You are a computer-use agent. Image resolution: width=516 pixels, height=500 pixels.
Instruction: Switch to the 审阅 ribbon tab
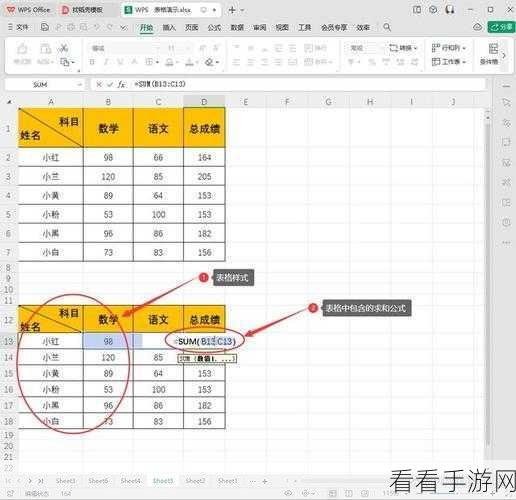260,27
